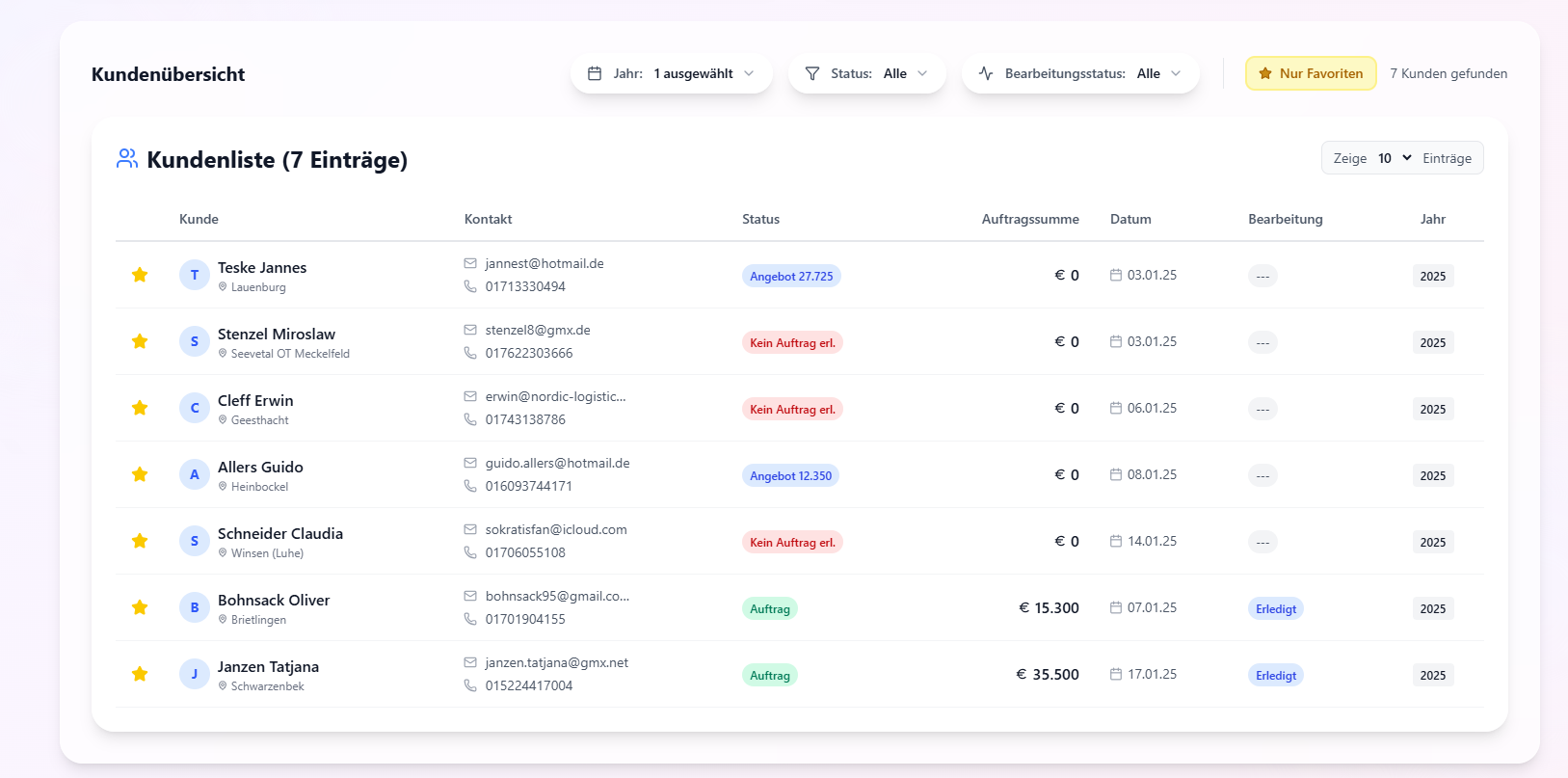
Task: Open the Status filter dropdown
Action: (866, 73)
